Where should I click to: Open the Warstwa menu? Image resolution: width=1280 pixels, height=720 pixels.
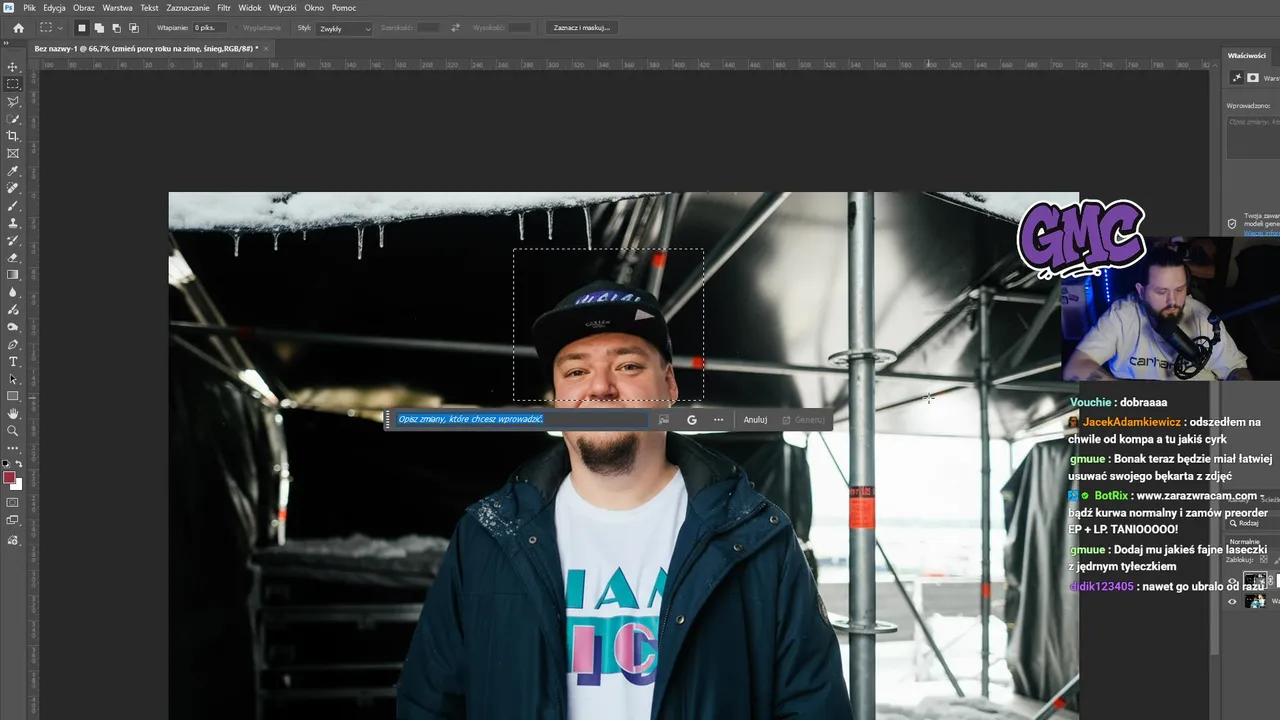point(117,8)
